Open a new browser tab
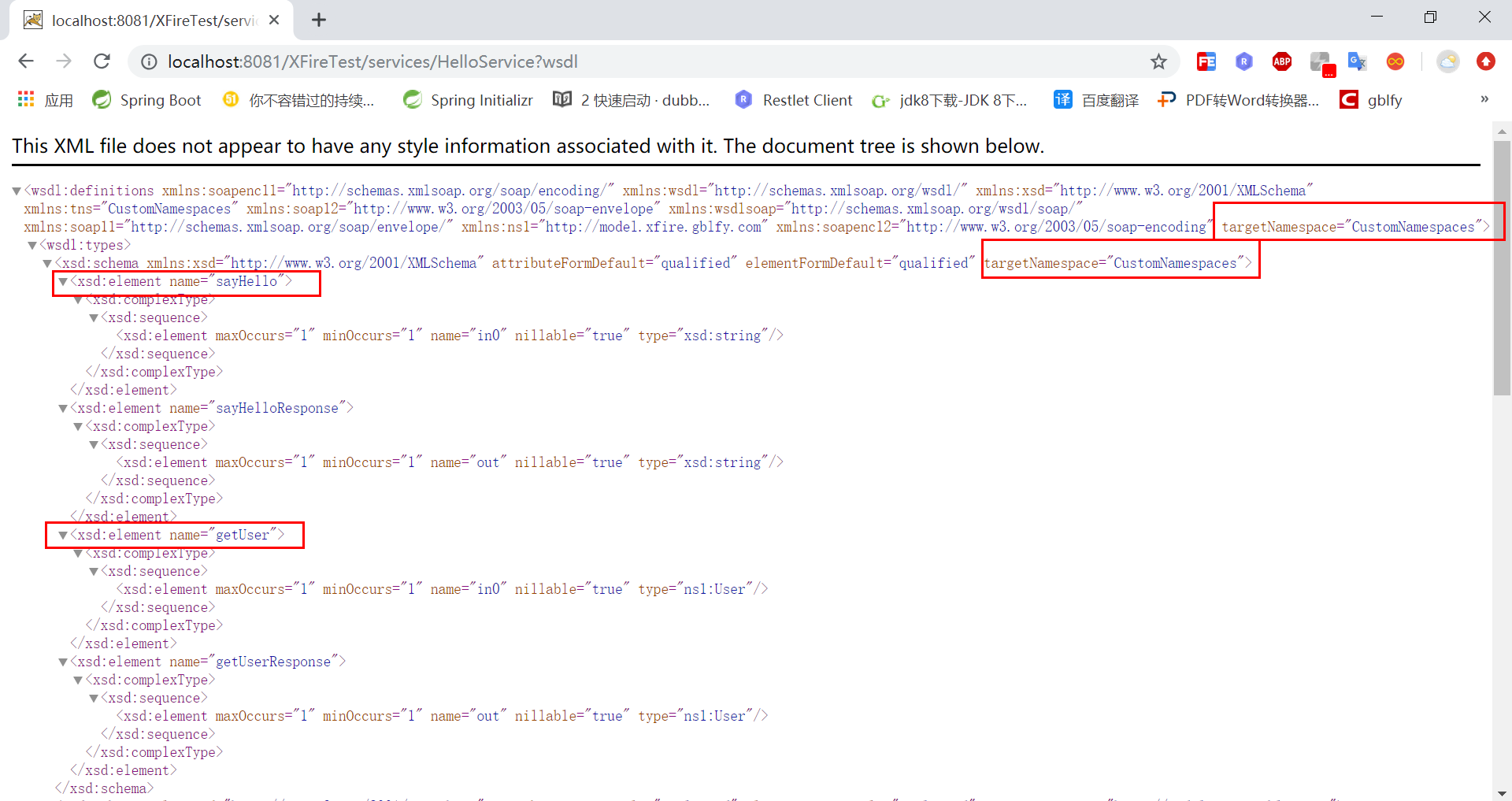1512x801 pixels. point(319,20)
